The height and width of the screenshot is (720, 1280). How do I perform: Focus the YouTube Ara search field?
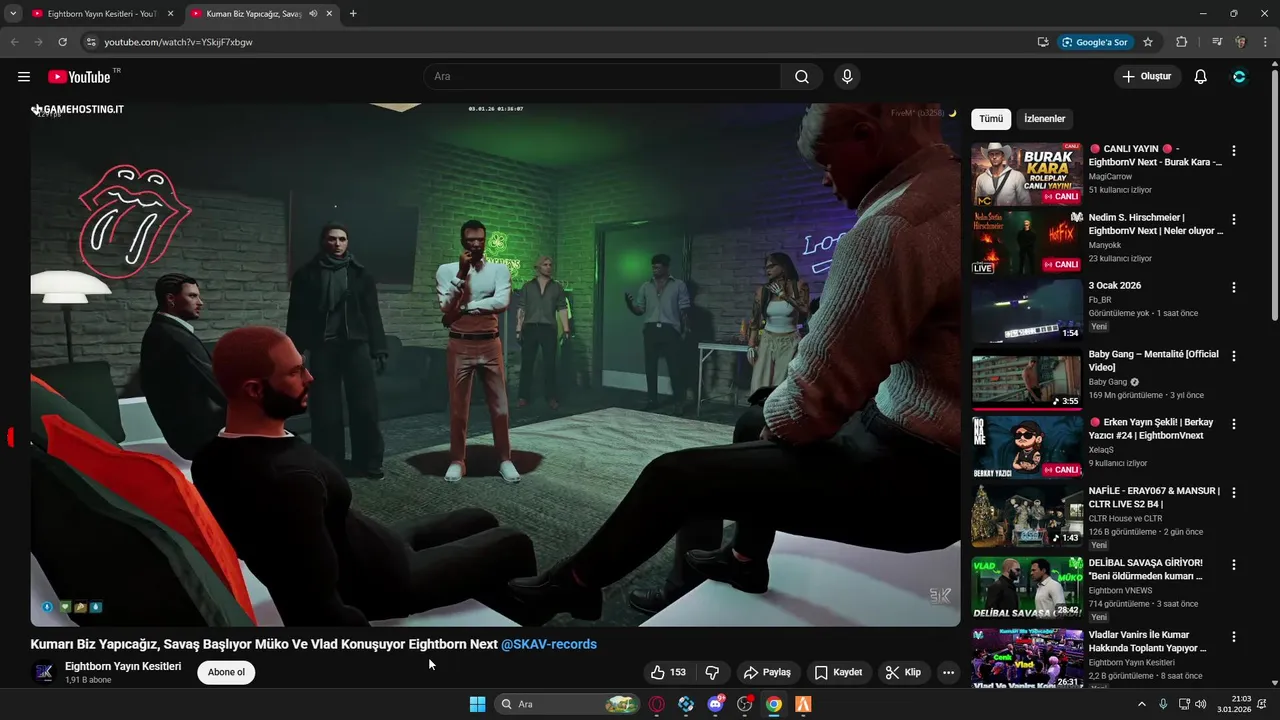coord(602,77)
